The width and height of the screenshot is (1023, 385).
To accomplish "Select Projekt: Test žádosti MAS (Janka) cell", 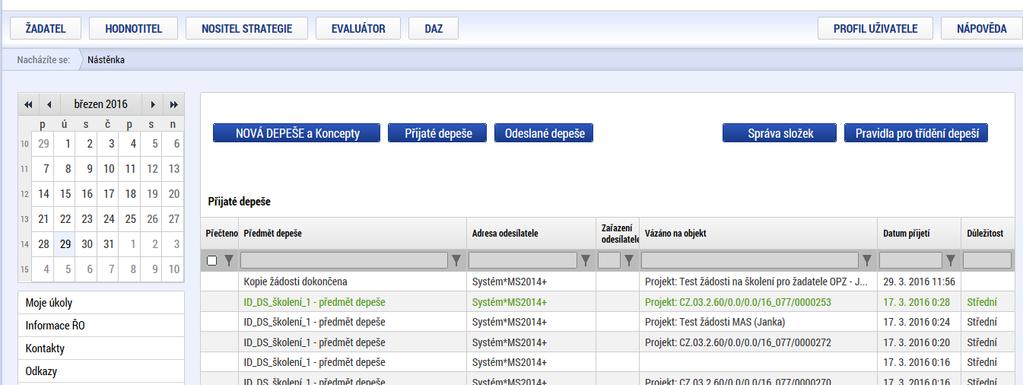I will pyautogui.click(x=758, y=322).
